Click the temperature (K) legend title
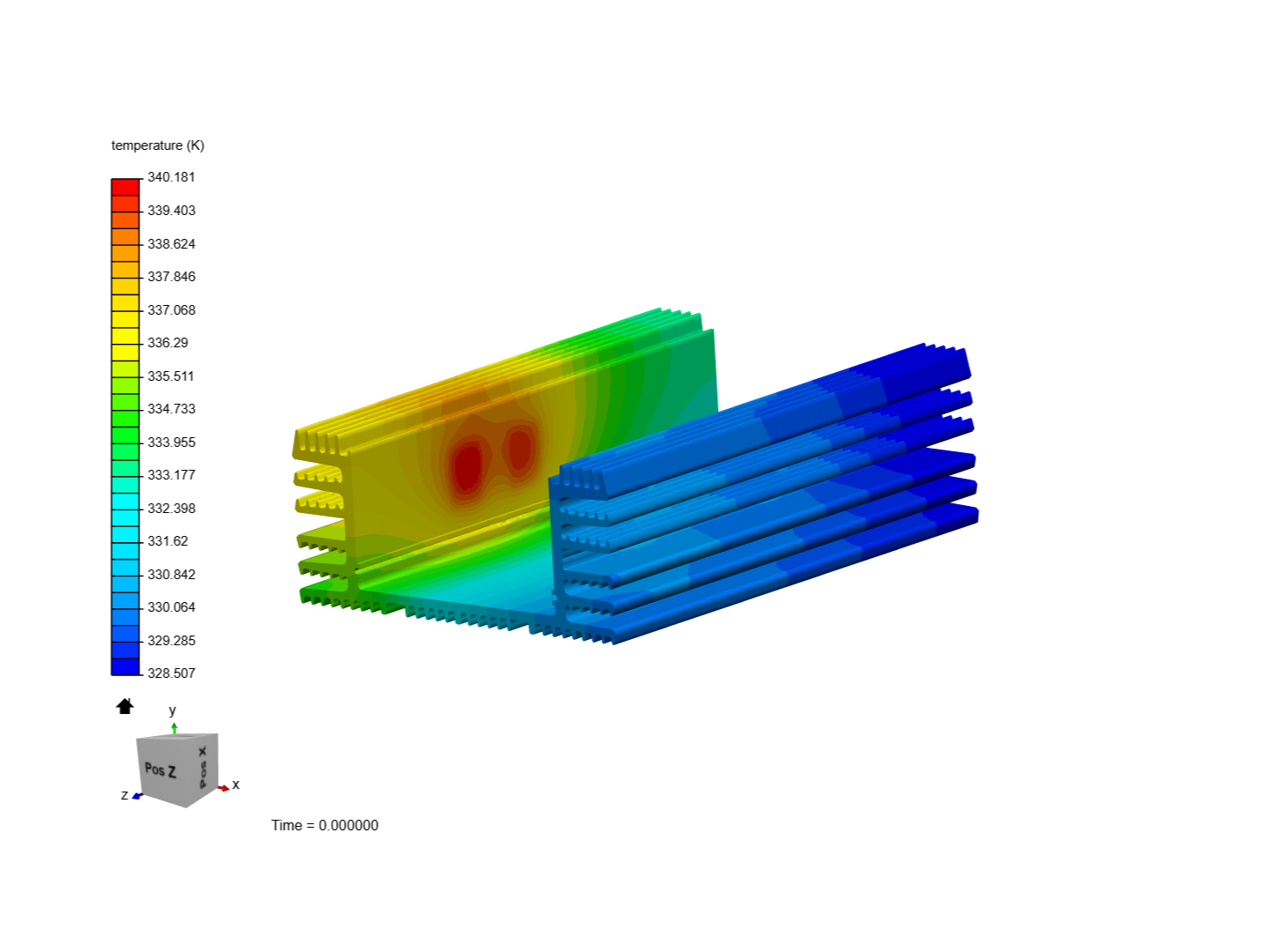The width and height of the screenshot is (1270, 952). [x=158, y=145]
